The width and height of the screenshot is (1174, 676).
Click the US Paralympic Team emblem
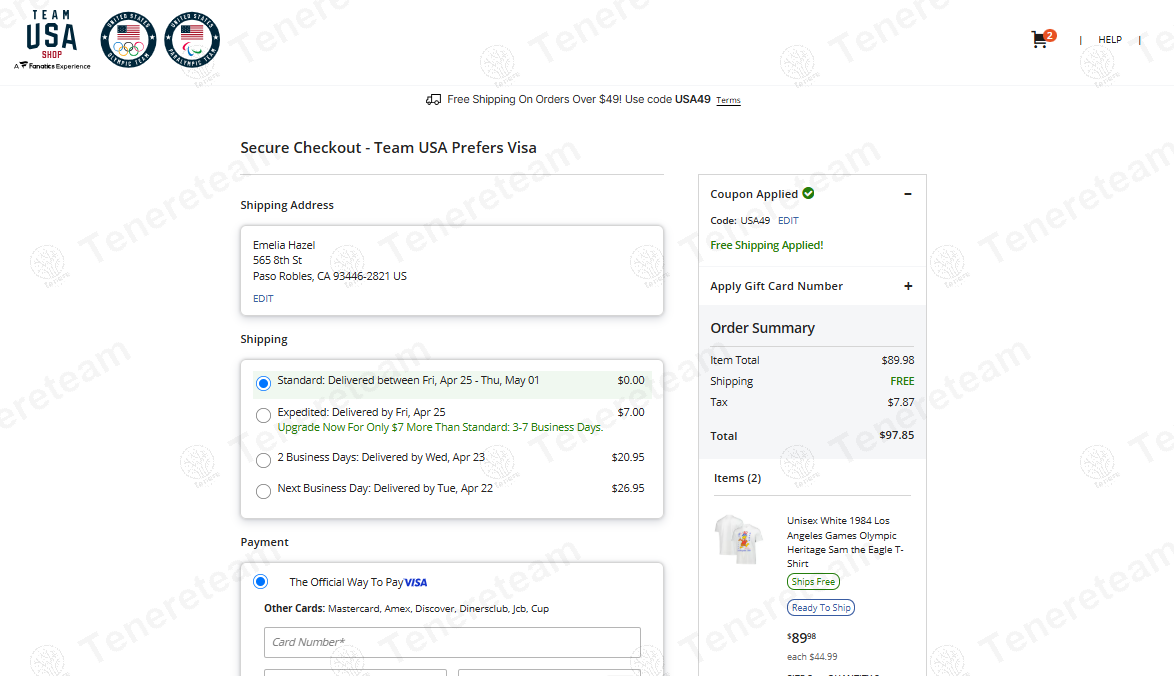tap(192, 40)
